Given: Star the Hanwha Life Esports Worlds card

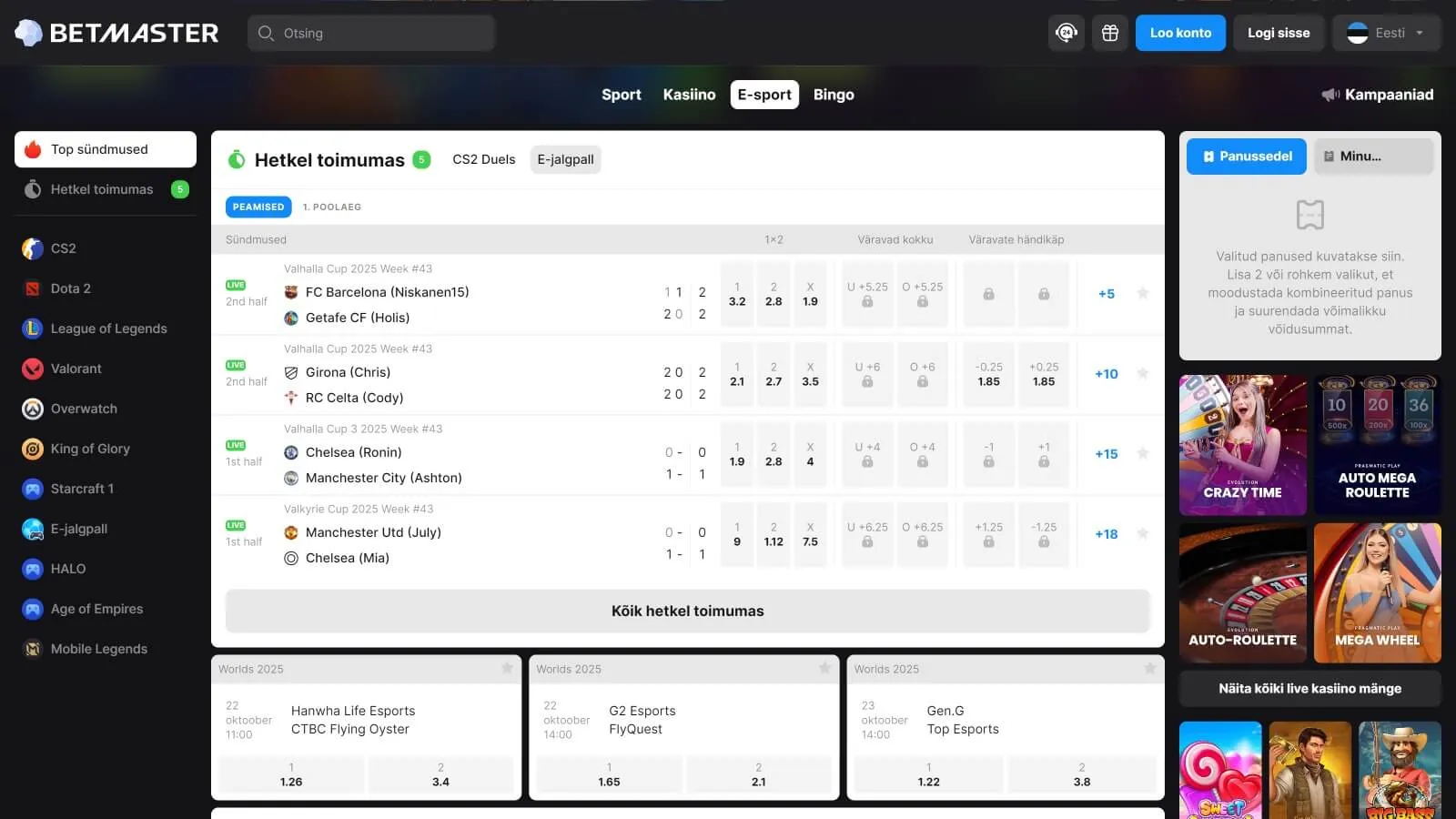Looking at the screenshot, I should (x=507, y=668).
